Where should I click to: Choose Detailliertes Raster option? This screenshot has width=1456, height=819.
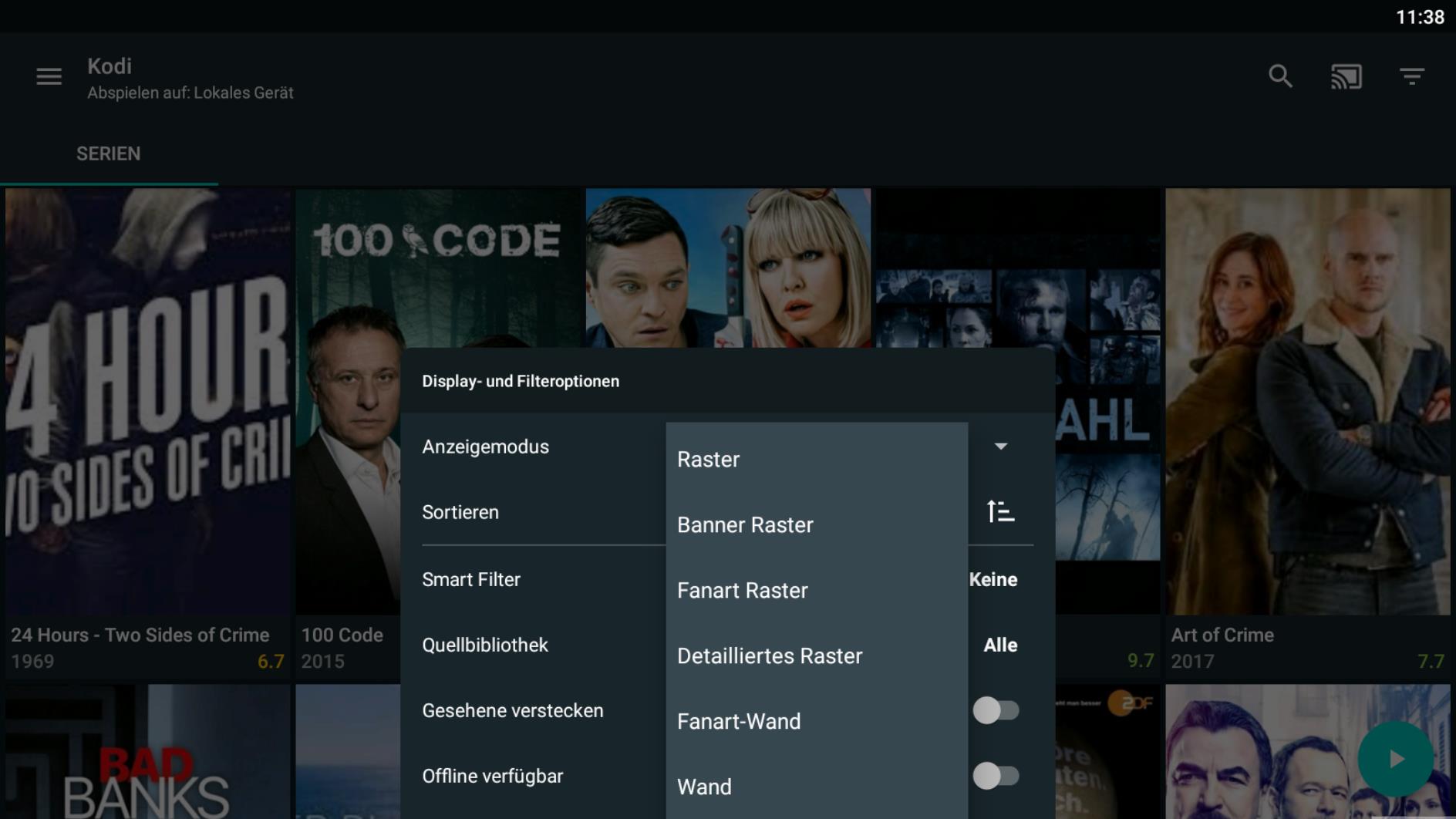pyautogui.click(x=817, y=656)
